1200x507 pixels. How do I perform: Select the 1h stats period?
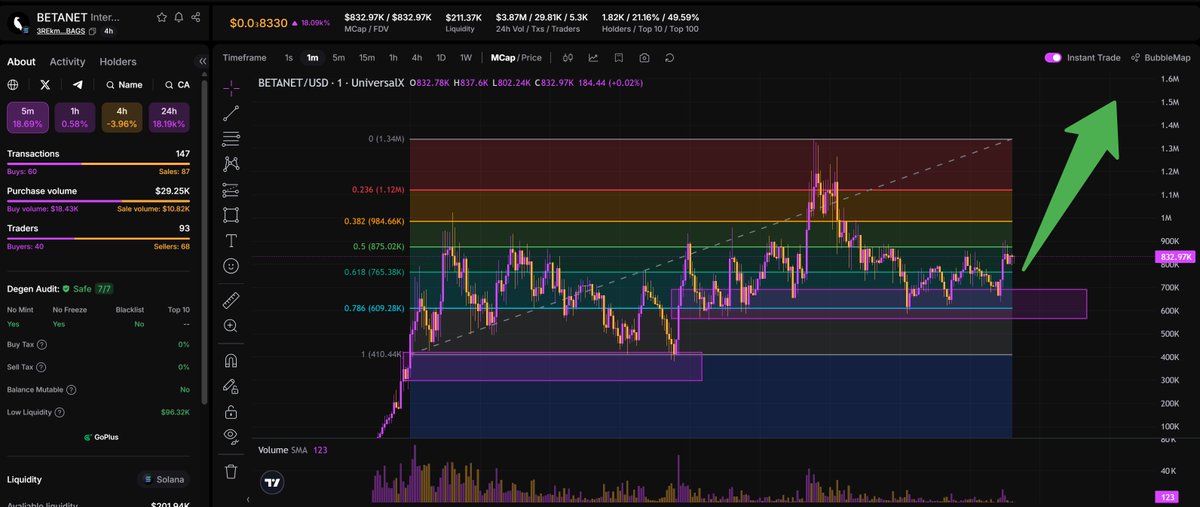[x=74, y=117]
